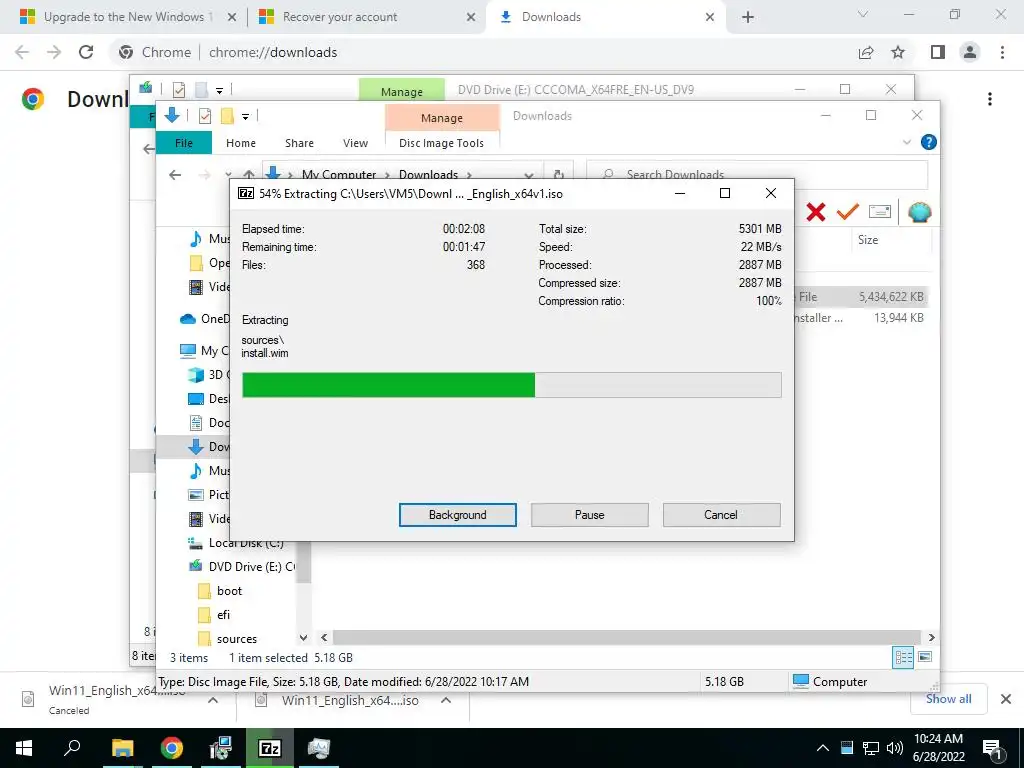
Task: Expand the explorer ribbon chevron
Action: click(906, 142)
